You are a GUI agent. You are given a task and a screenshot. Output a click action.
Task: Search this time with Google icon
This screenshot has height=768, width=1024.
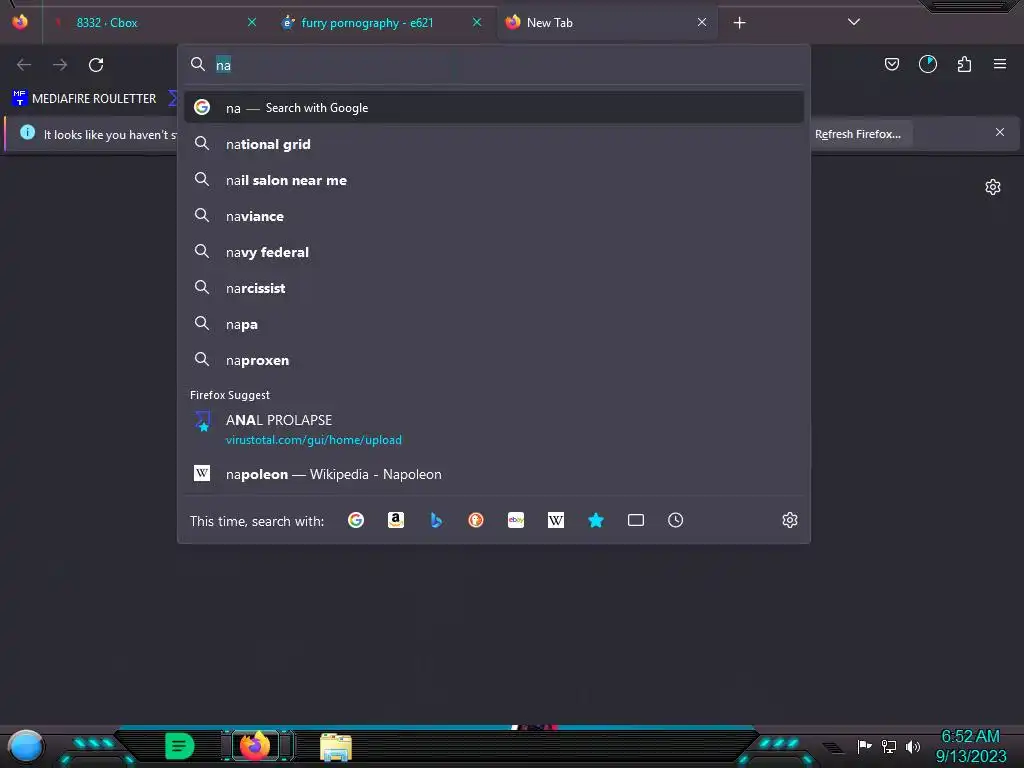(x=356, y=520)
